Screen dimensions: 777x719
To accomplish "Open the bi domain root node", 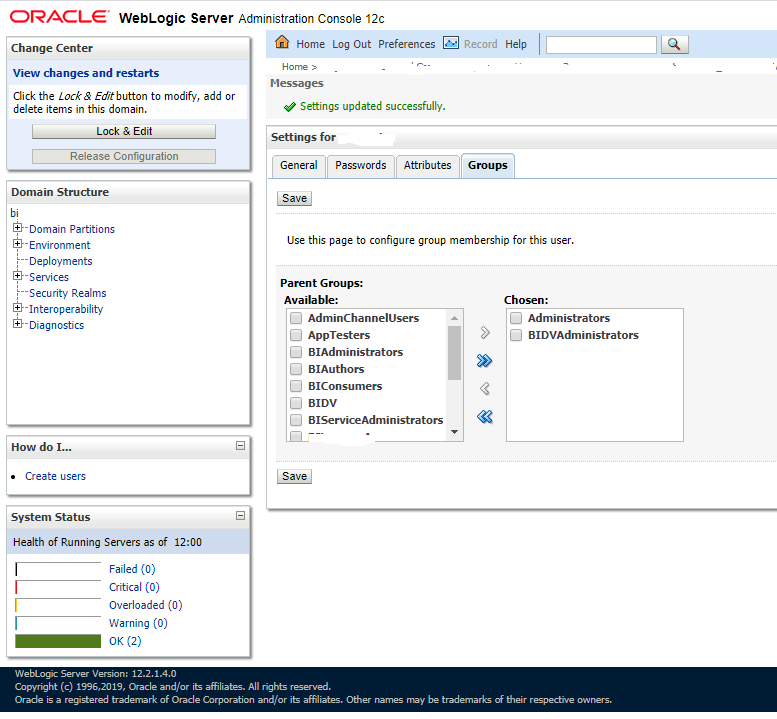I will click(14, 213).
